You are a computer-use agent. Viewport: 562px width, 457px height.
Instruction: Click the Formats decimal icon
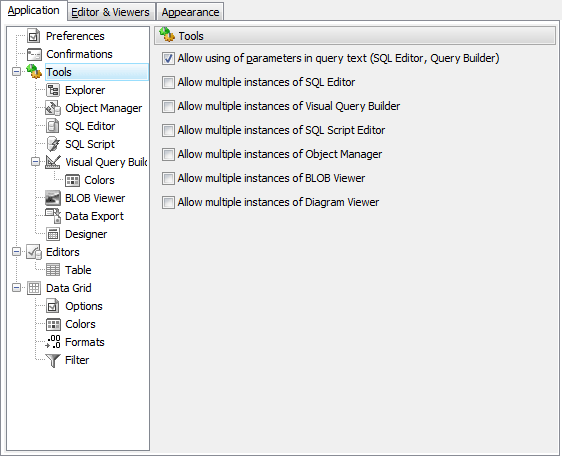(53, 342)
